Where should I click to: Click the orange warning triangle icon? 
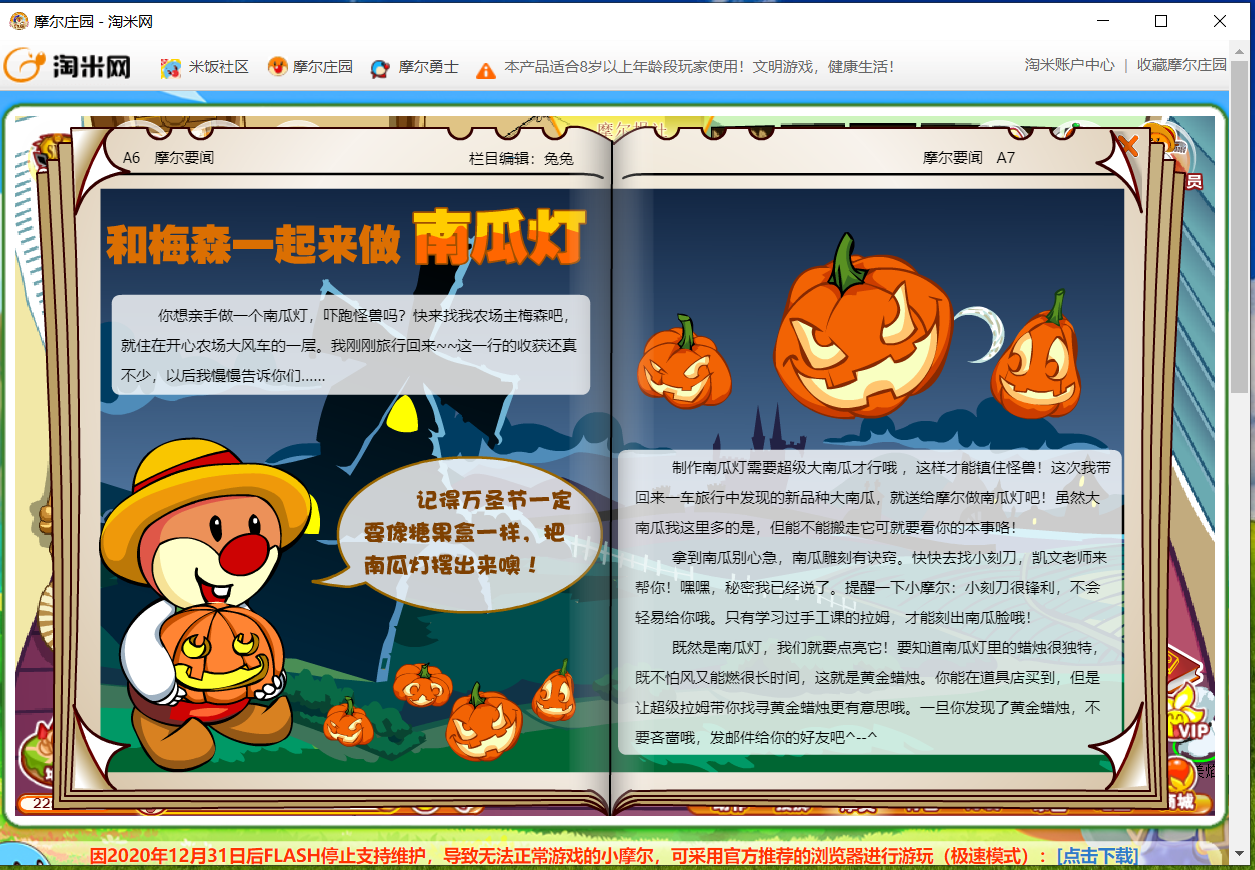tap(485, 69)
